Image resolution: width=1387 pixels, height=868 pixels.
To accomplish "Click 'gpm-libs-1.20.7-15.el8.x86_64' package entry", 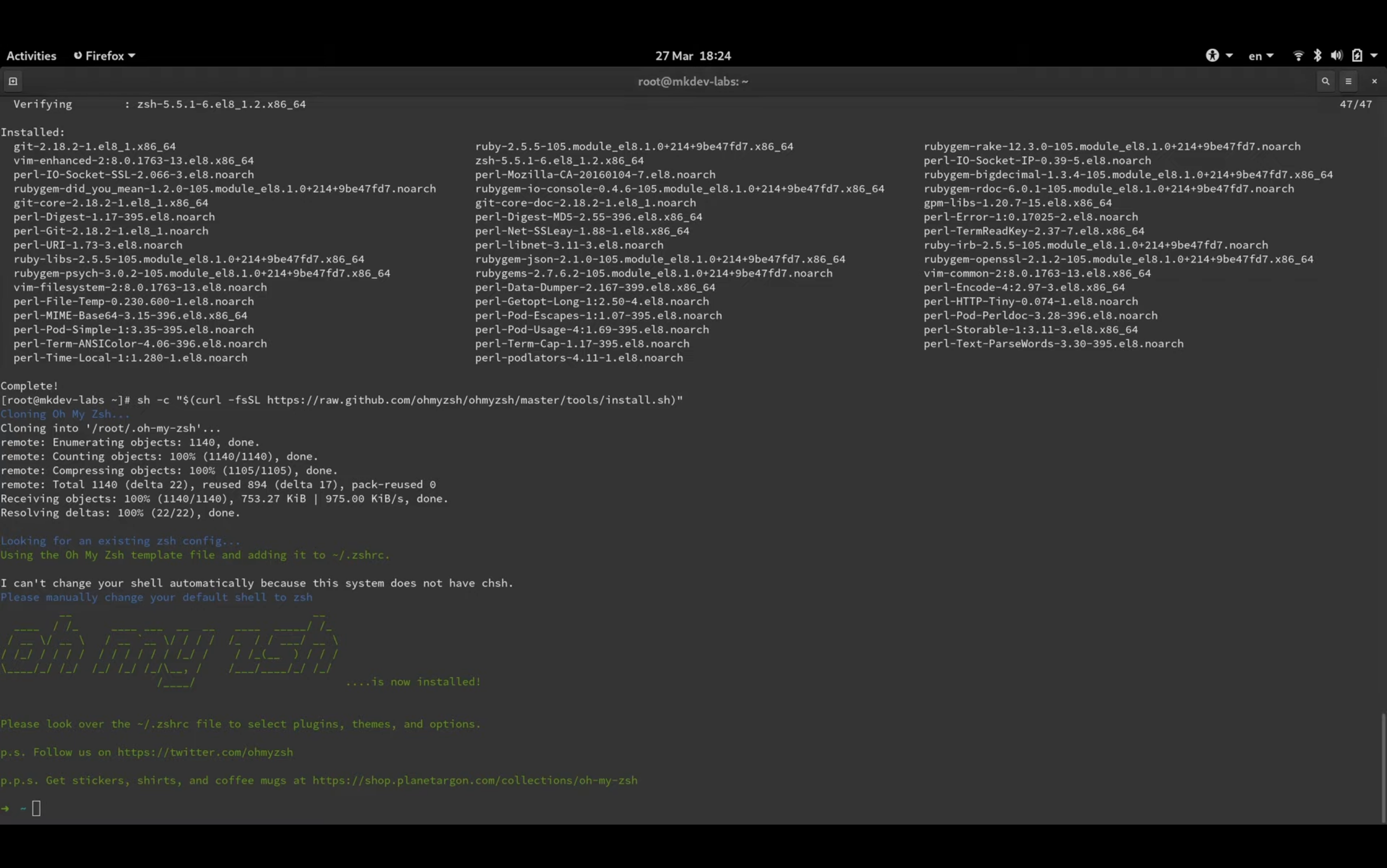I will (x=1017, y=203).
